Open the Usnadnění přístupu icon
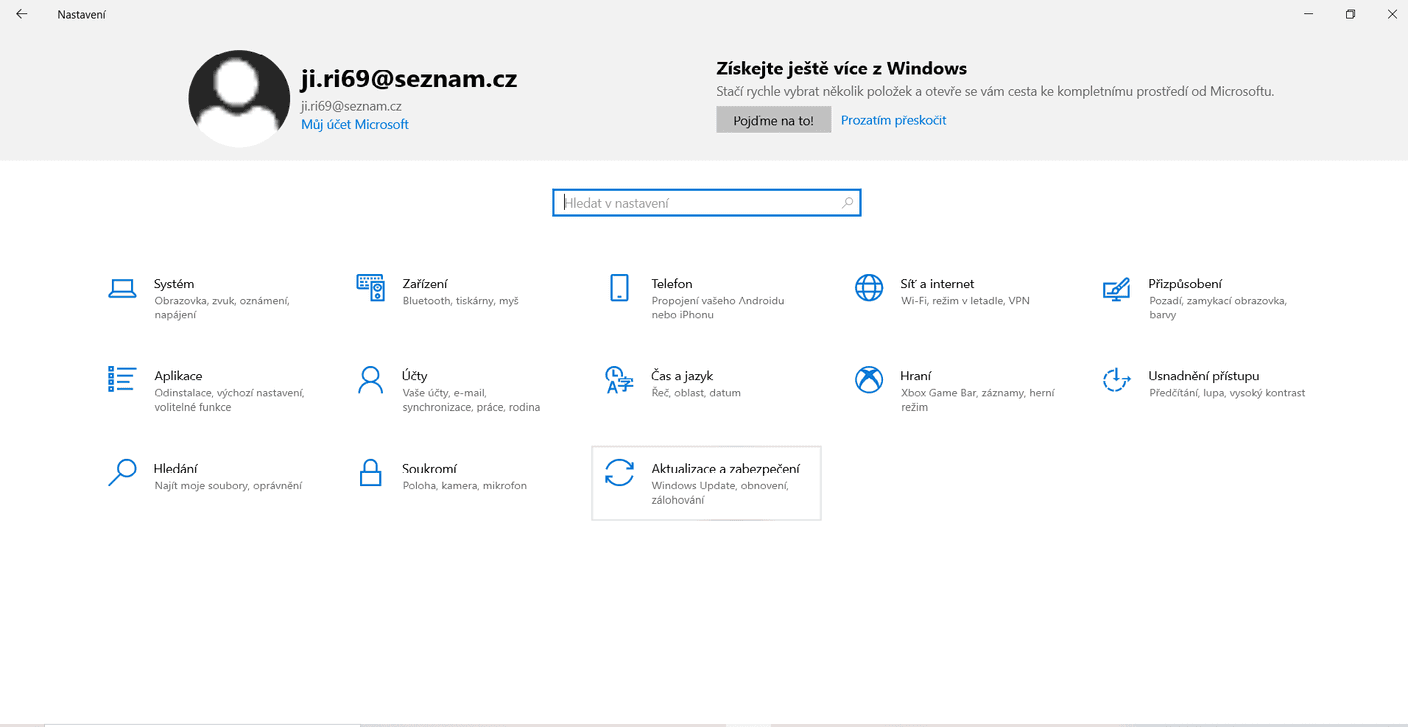 pos(1116,380)
